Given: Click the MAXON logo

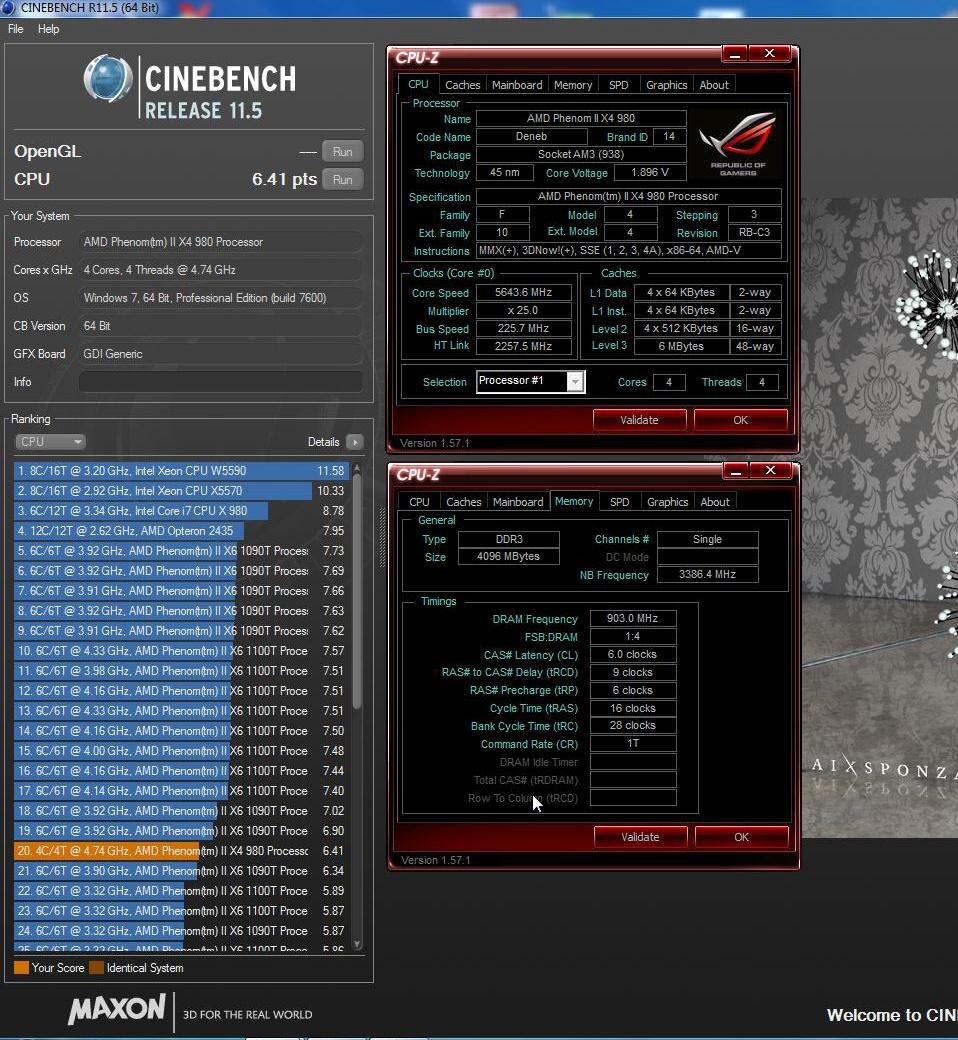Looking at the screenshot, I should click(117, 1009).
